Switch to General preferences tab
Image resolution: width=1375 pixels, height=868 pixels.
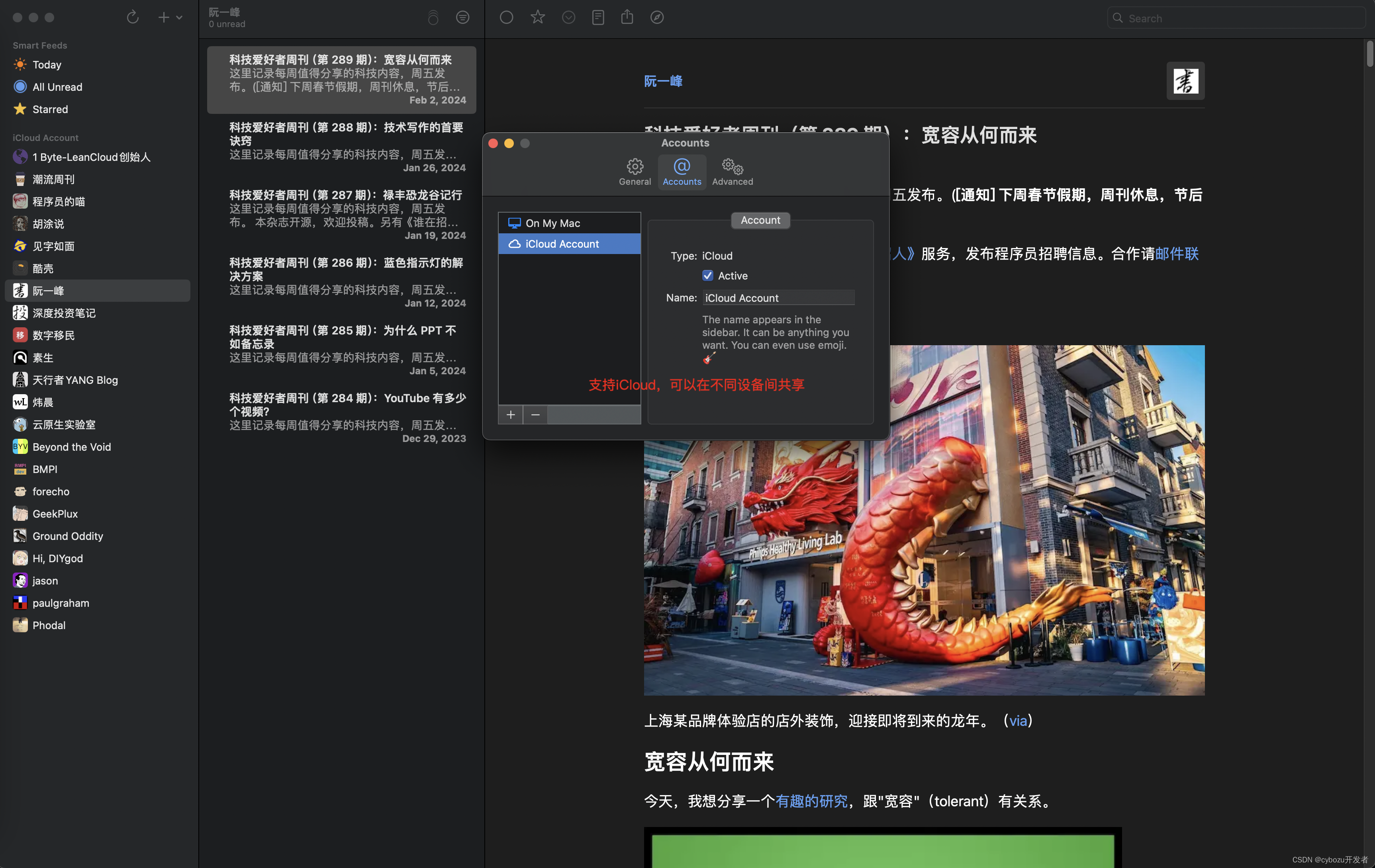(635, 172)
